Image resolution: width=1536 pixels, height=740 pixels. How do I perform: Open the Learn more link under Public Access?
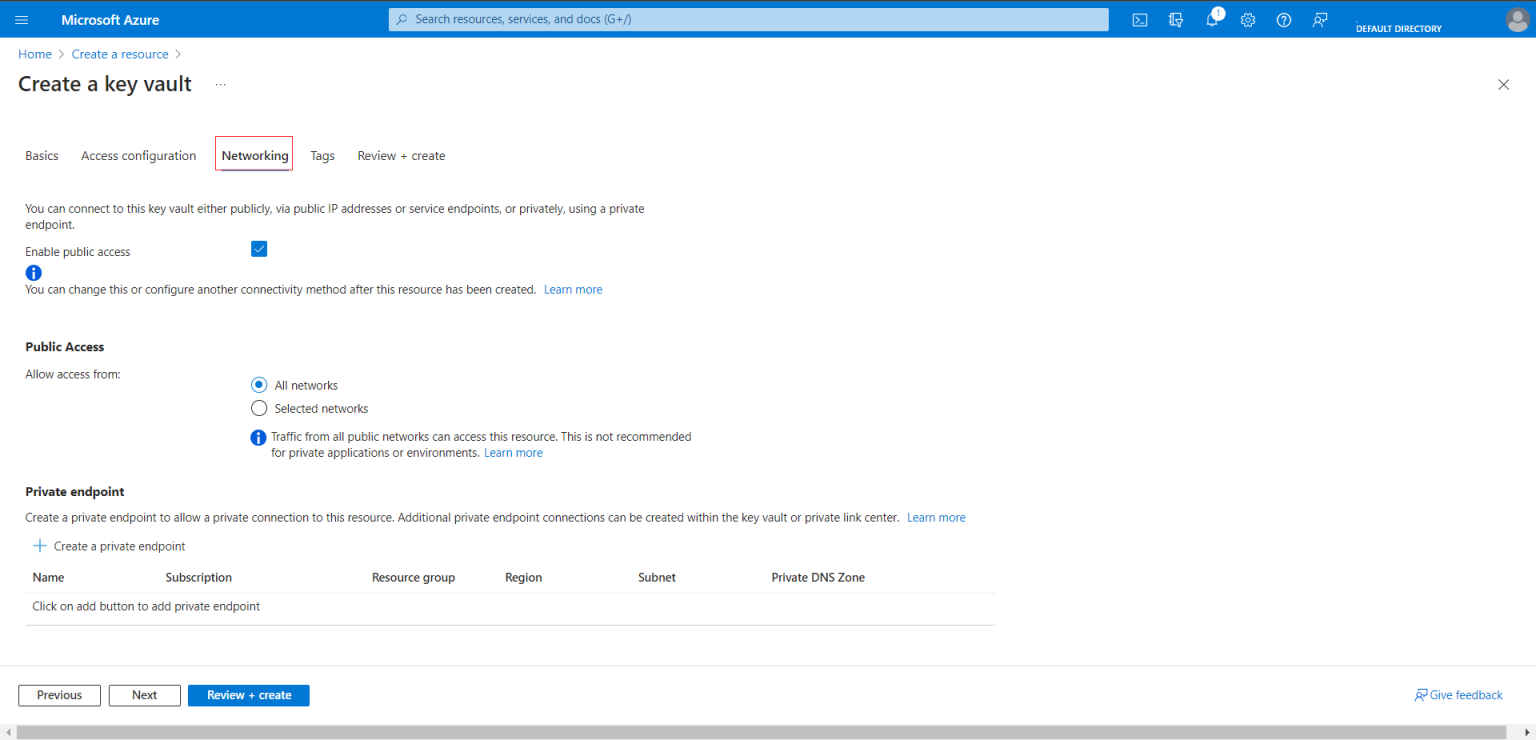[513, 452]
